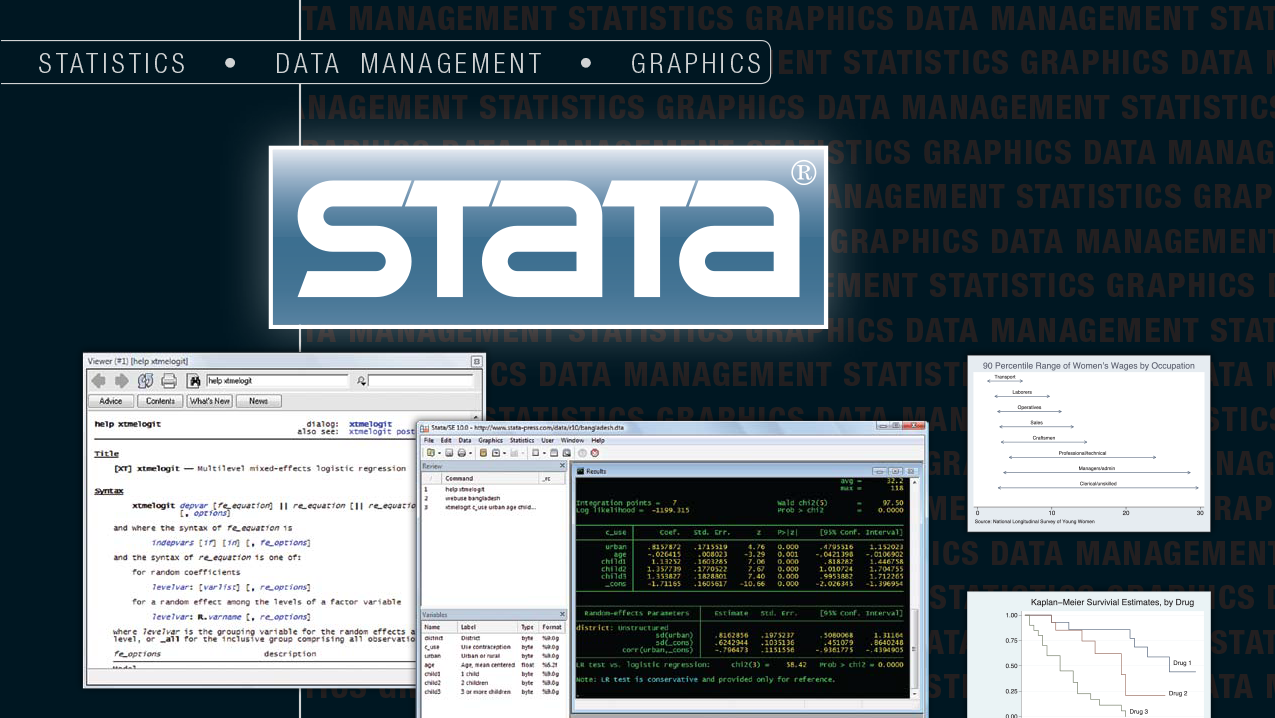Viewport: 1275px width, 718px height.
Task: Click the Command column header in Review
Action: pyautogui.click(x=490, y=479)
